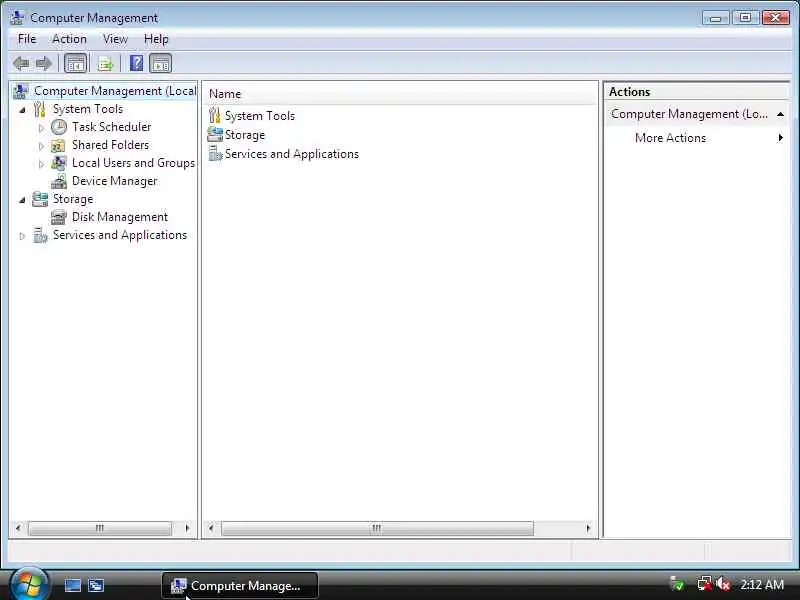The image size is (800, 600).
Task: Open the Action menu
Action: point(69,39)
